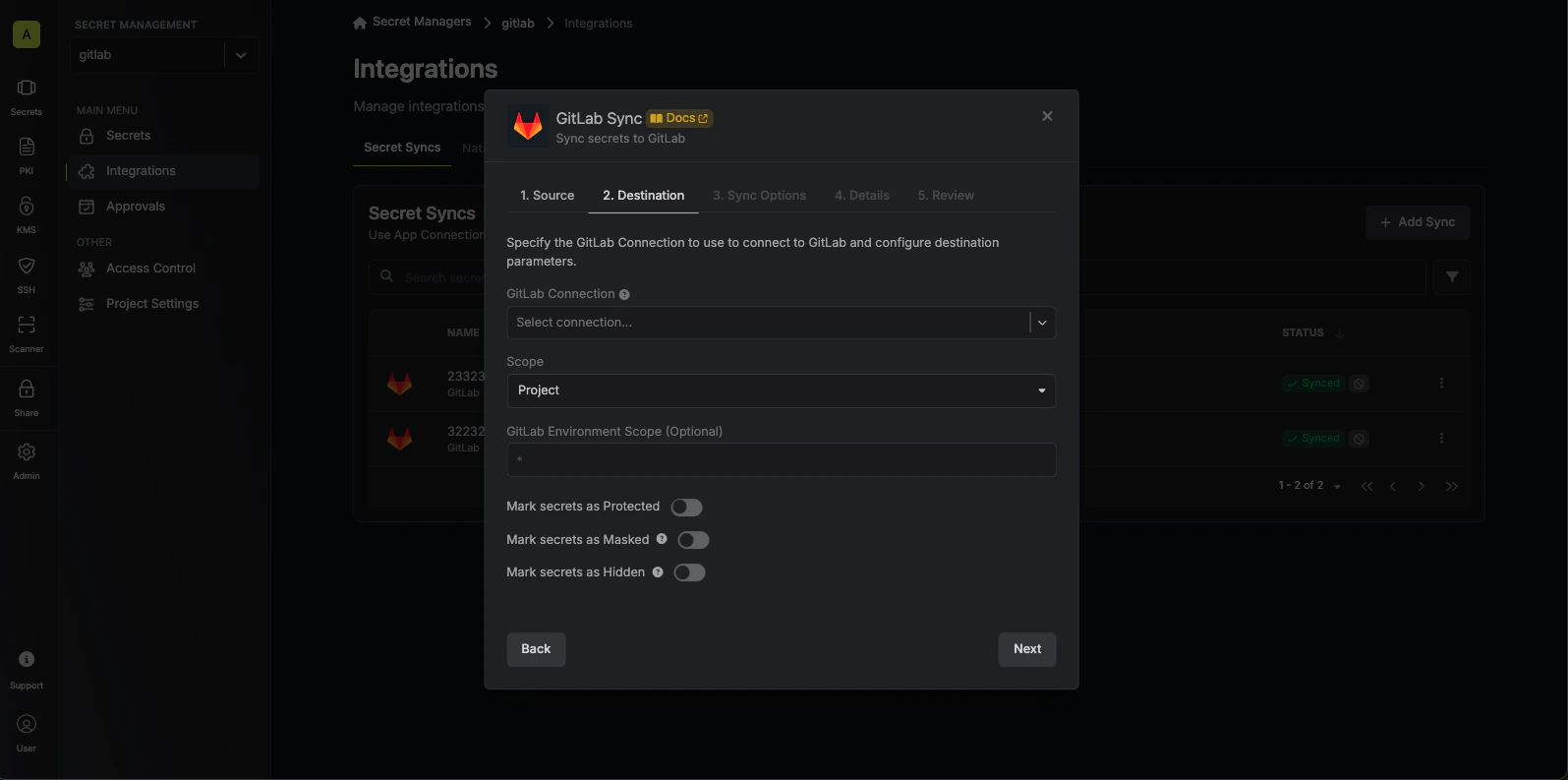Click the Integrations breadcrumb text
This screenshot has width=1568, height=780.
(x=599, y=23)
